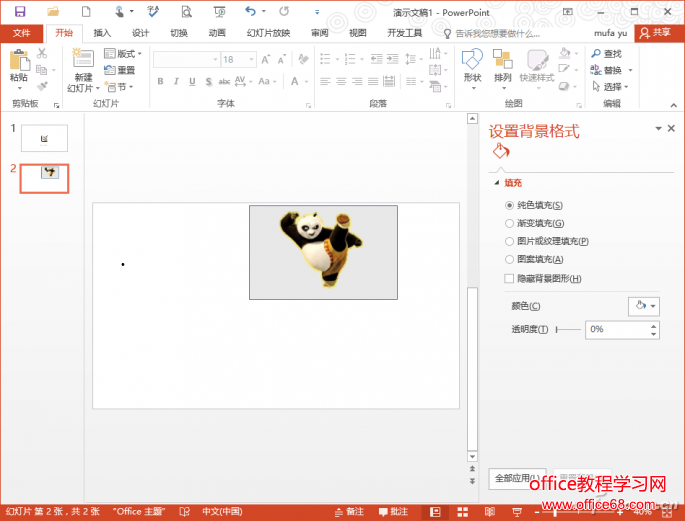Screen dimensions: 685x521
Task: Select Picture or texture fill (图片或纹理填充)
Action: pyautogui.click(x=510, y=241)
